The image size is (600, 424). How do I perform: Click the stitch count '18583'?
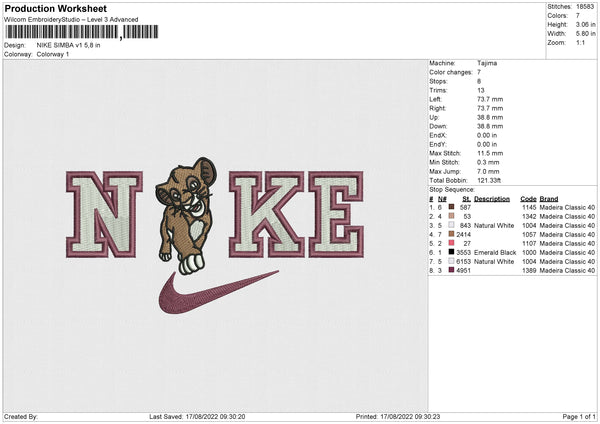click(x=585, y=7)
